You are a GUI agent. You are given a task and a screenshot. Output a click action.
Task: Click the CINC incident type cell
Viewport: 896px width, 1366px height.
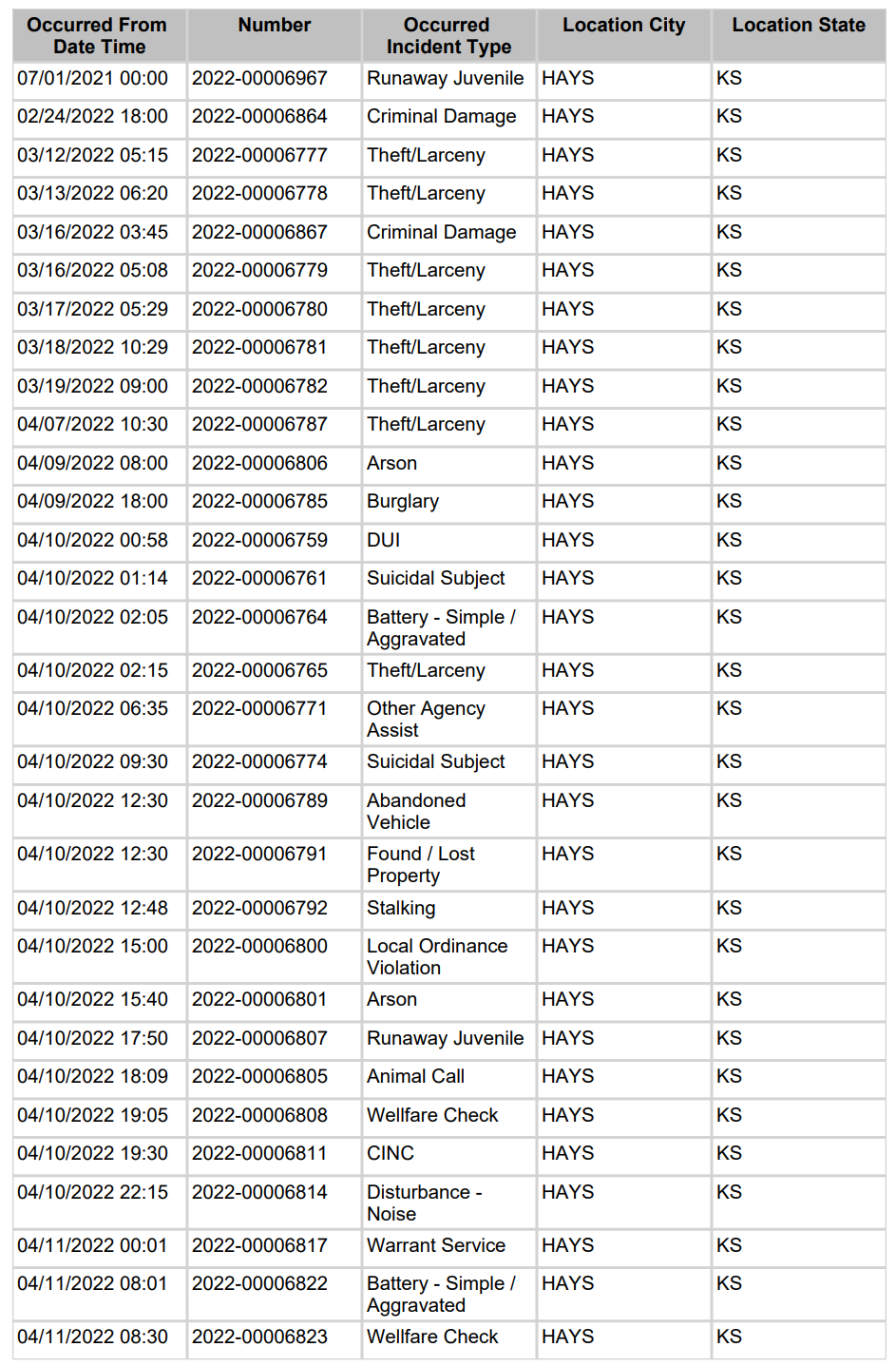click(x=391, y=1154)
